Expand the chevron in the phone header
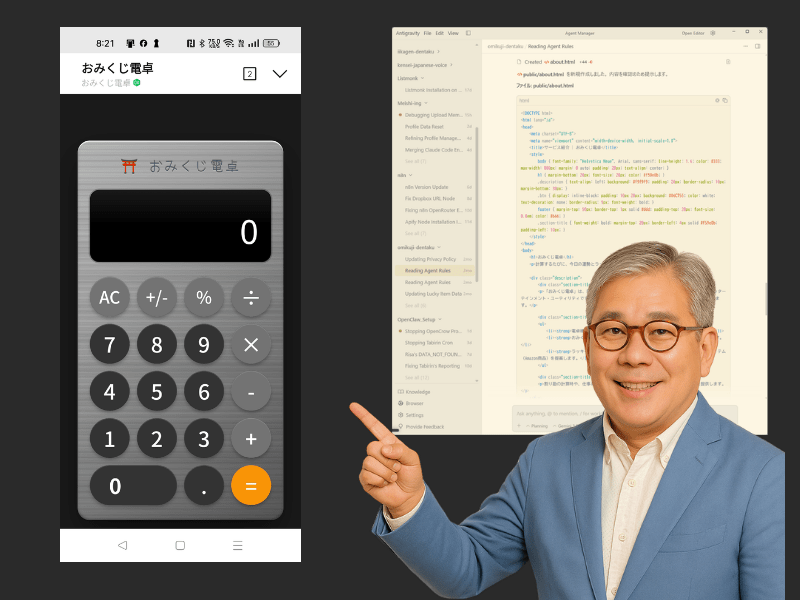Screen dimensions: 800x600 click(280, 74)
